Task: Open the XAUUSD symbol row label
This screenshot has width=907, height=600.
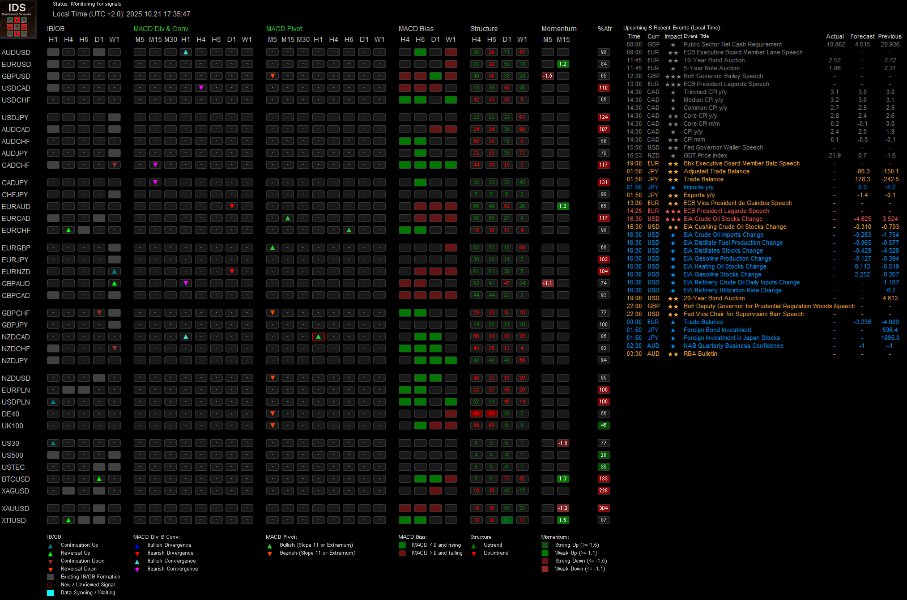Action: [16, 509]
